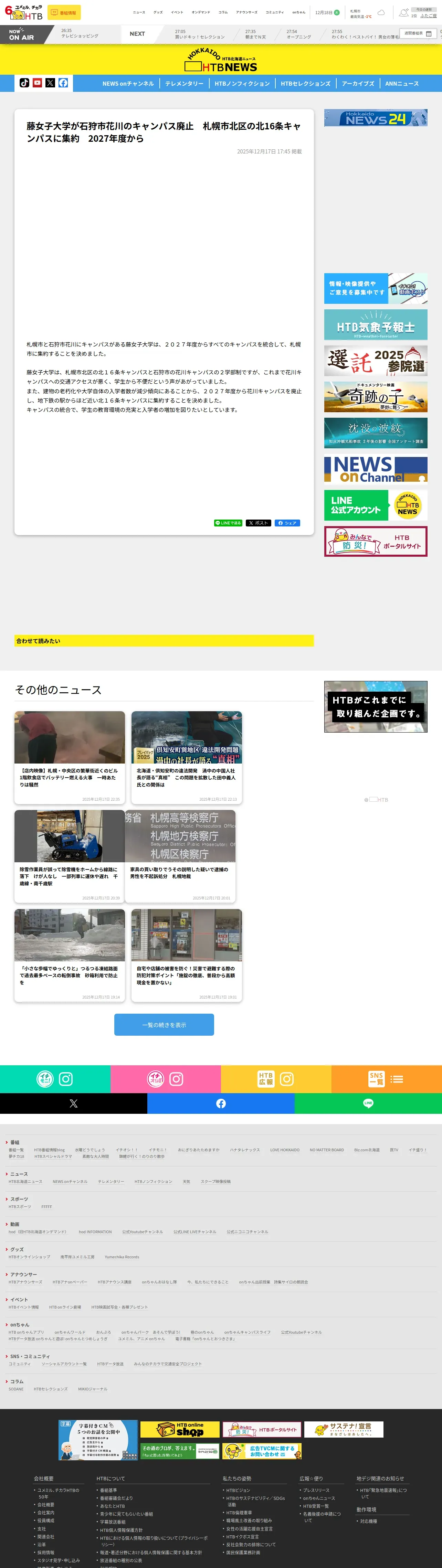The height and width of the screenshot is (1568, 442).
Task: Open NEWS on Channel sidebar banner
Action: [376, 469]
